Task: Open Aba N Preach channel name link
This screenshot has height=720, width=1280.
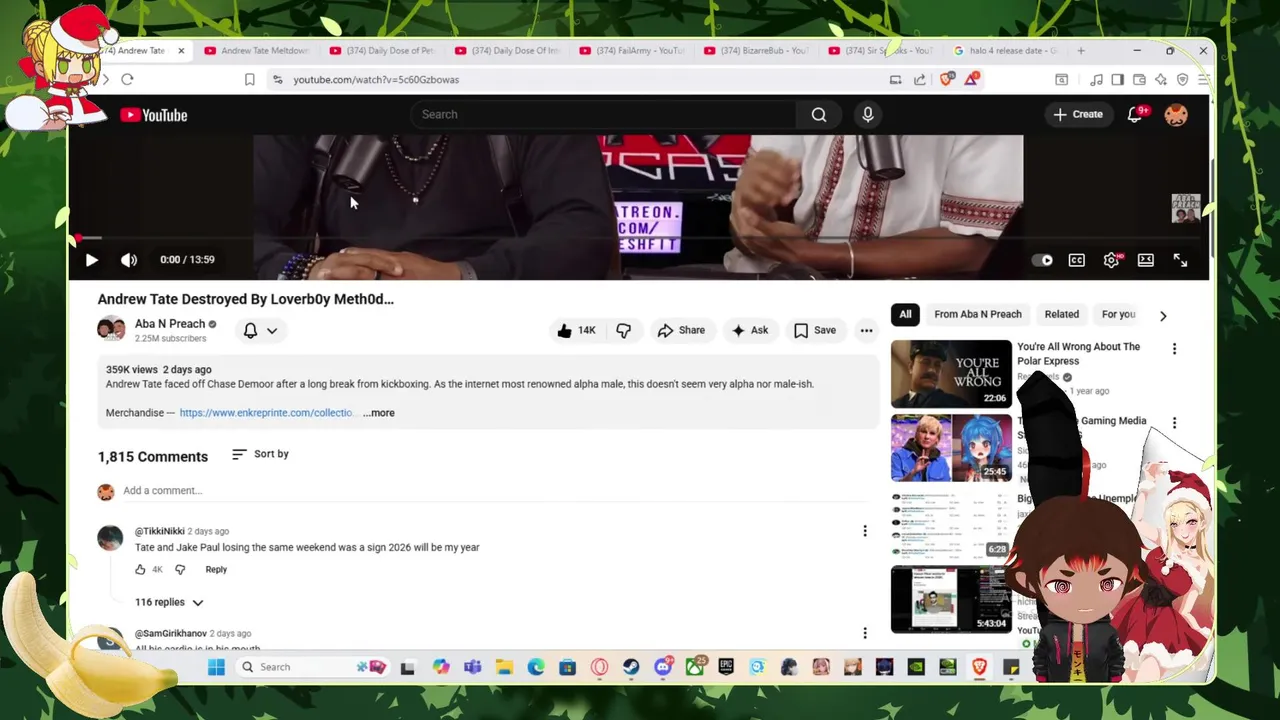Action: point(170,324)
